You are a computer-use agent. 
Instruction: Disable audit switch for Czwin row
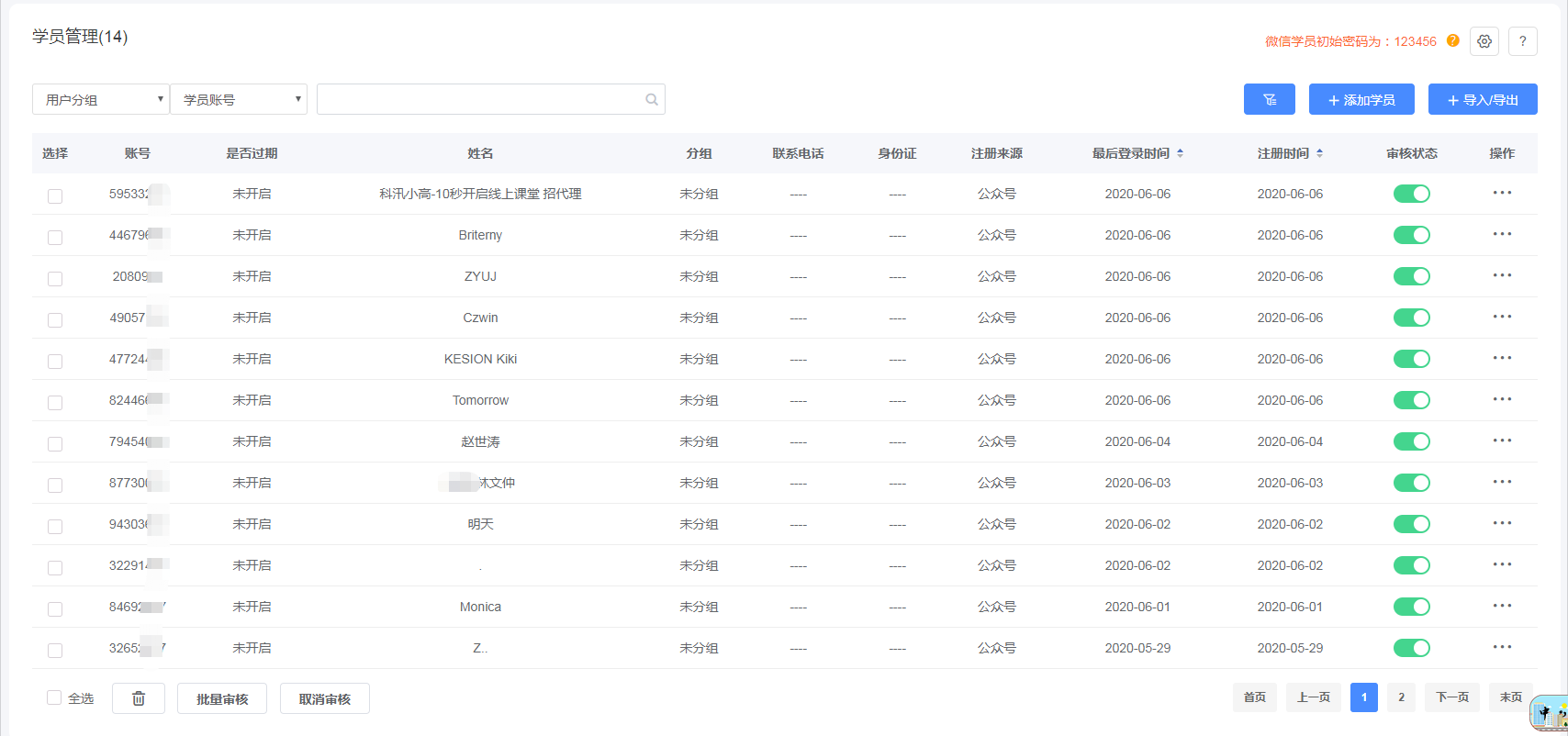click(1411, 318)
